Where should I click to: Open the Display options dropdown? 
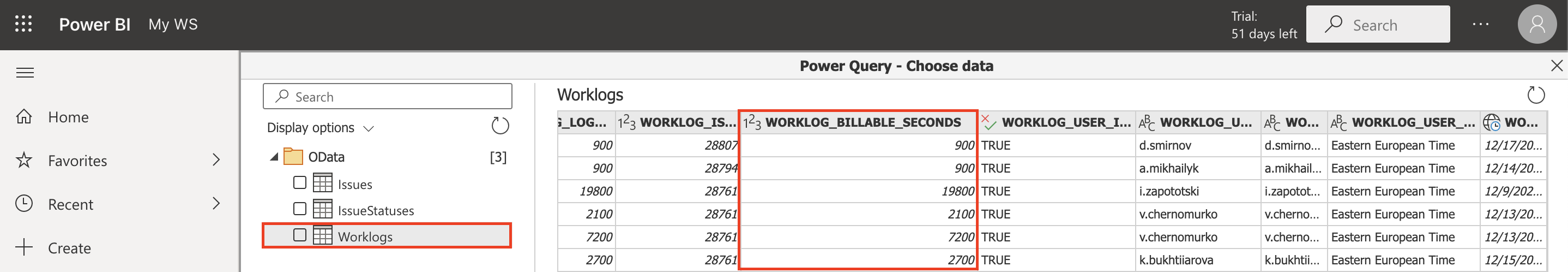tap(320, 127)
